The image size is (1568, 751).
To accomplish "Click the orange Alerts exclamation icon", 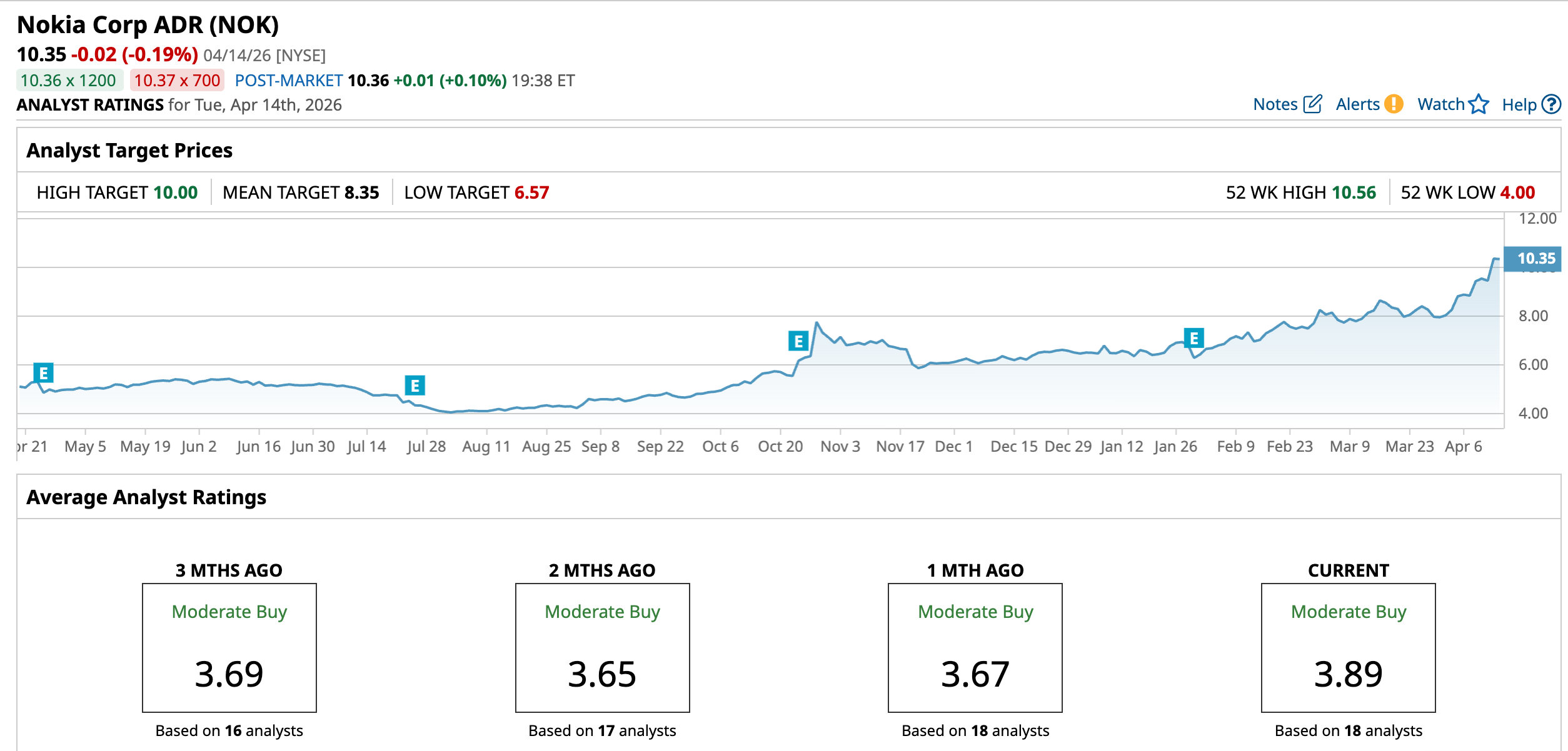I will [x=1394, y=104].
